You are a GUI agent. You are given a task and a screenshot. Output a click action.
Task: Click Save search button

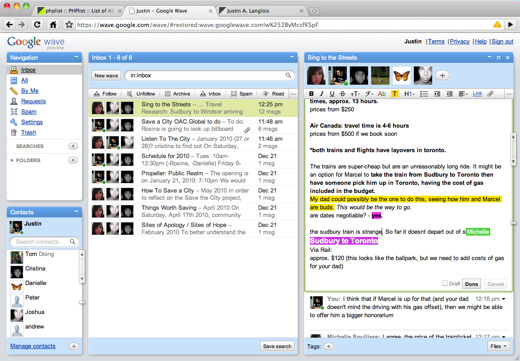click(277, 346)
